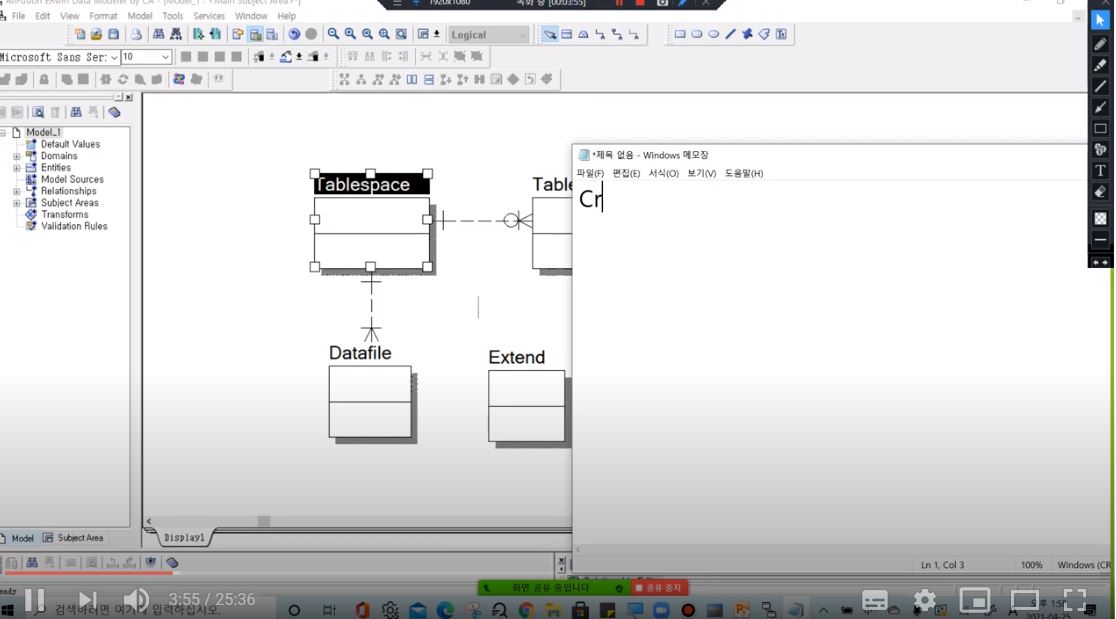Toggle YouTube subtitles captions
This screenshot has height=619, width=1116.
(875, 601)
